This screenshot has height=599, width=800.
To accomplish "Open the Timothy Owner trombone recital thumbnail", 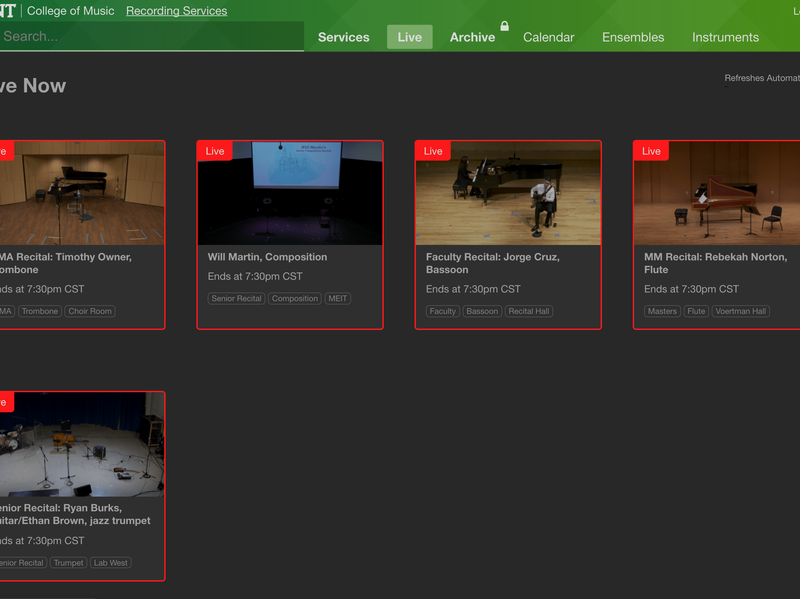I will pyautogui.click(x=82, y=193).
